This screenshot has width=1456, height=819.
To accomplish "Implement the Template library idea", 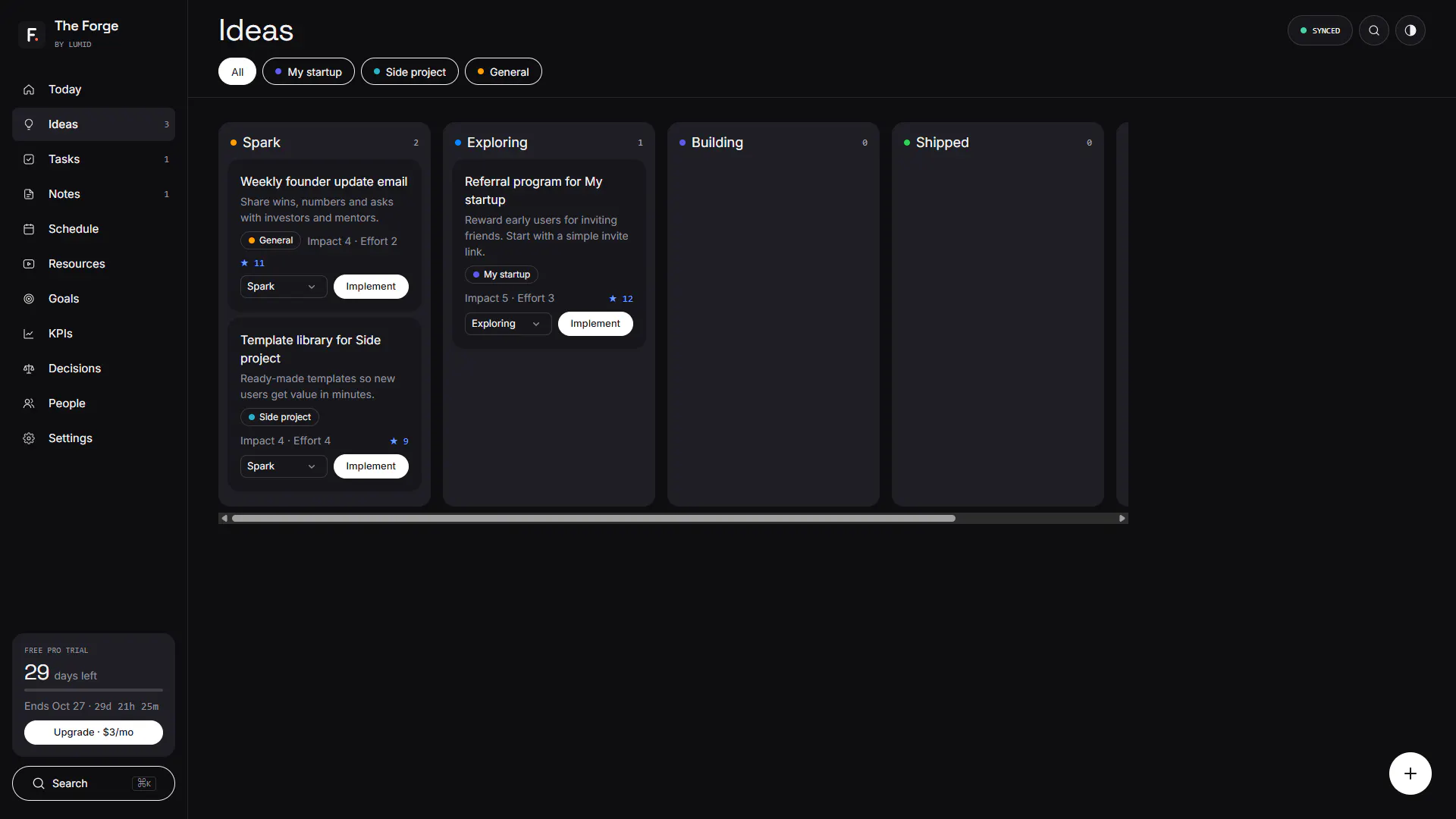I will [x=371, y=466].
